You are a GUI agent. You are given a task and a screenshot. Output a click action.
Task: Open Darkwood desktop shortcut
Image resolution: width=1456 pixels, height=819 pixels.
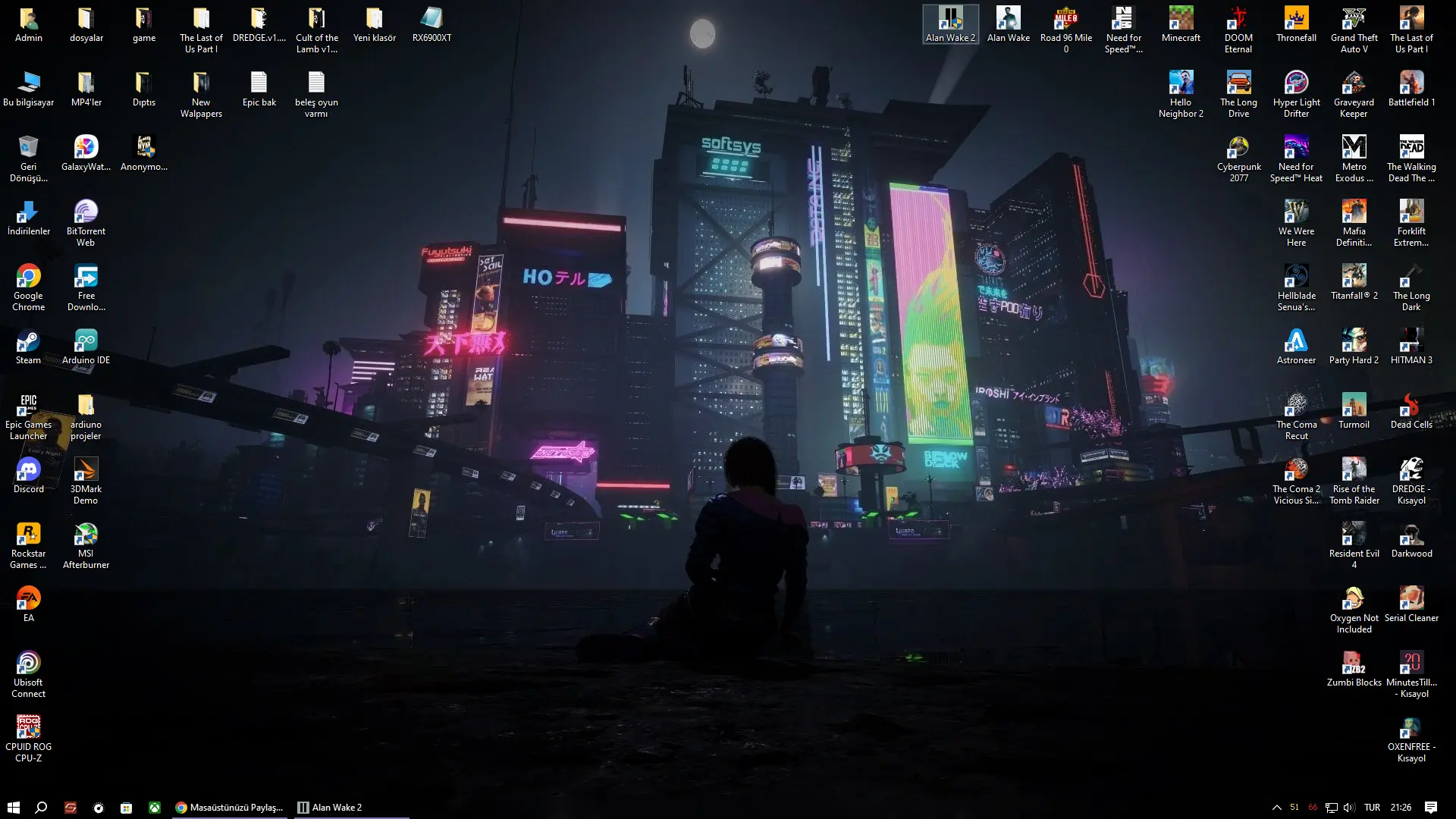pyautogui.click(x=1411, y=540)
